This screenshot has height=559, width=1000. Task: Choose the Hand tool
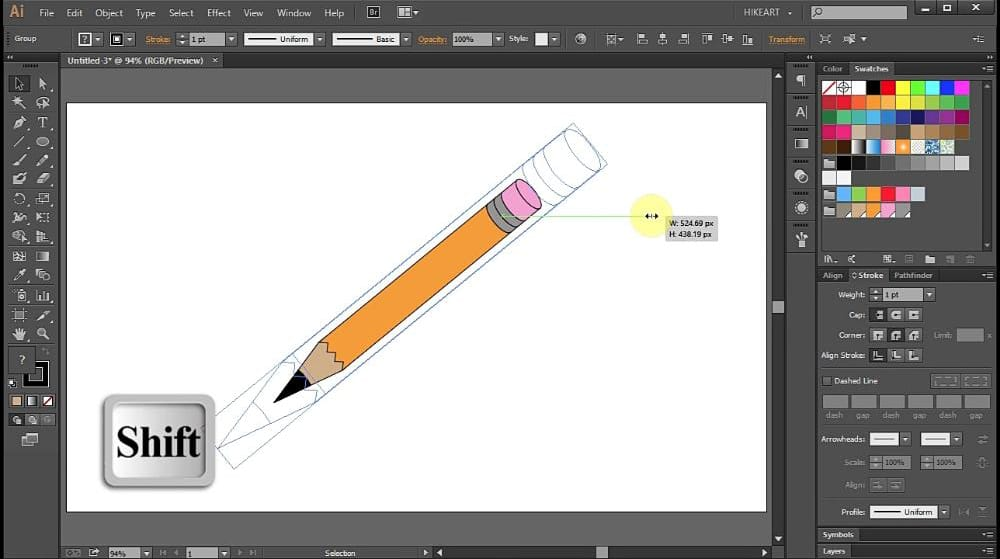point(19,334)
